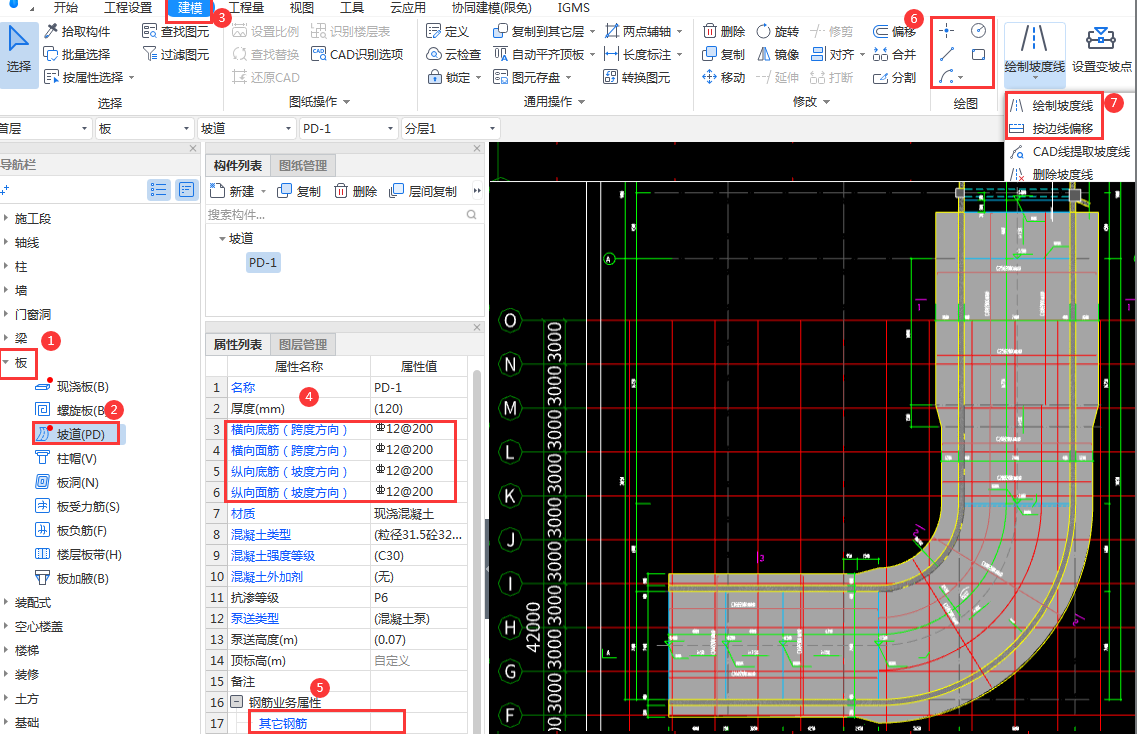Expand the 门窗洞 tree node
Image resolution: width=1137 pixels, height=734 pixels.
pos(6,314)
